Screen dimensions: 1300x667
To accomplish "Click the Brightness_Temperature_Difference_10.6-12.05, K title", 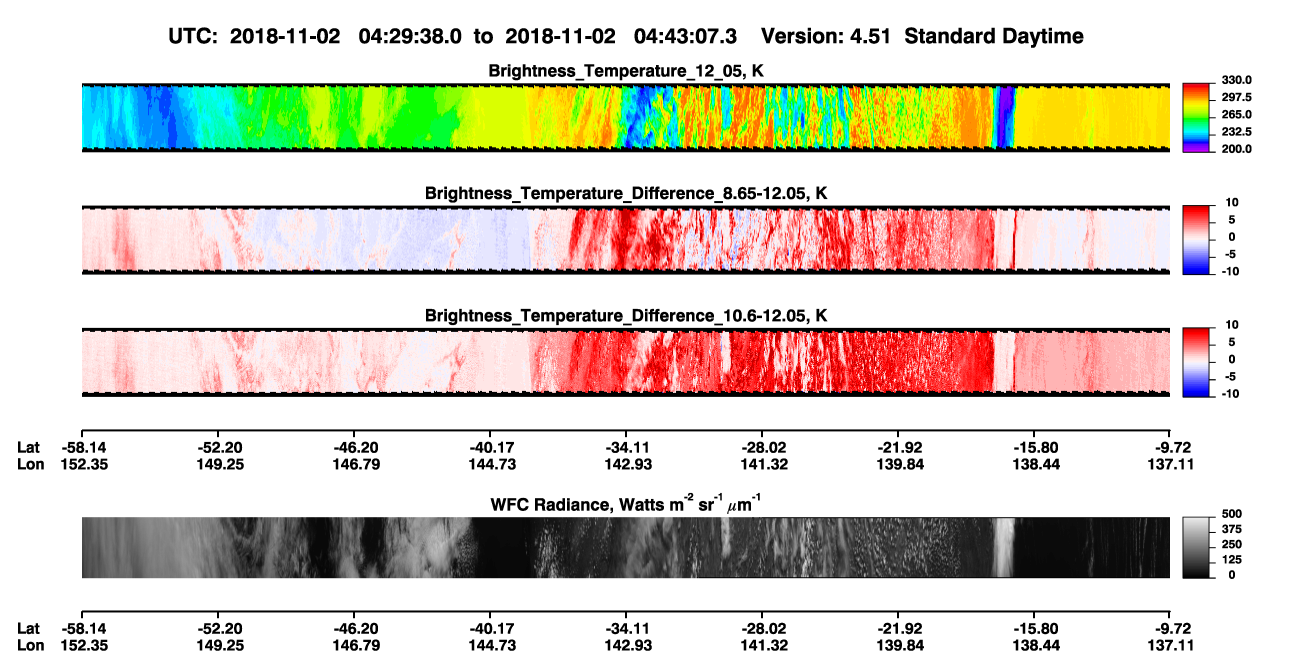I will (625, 316).
